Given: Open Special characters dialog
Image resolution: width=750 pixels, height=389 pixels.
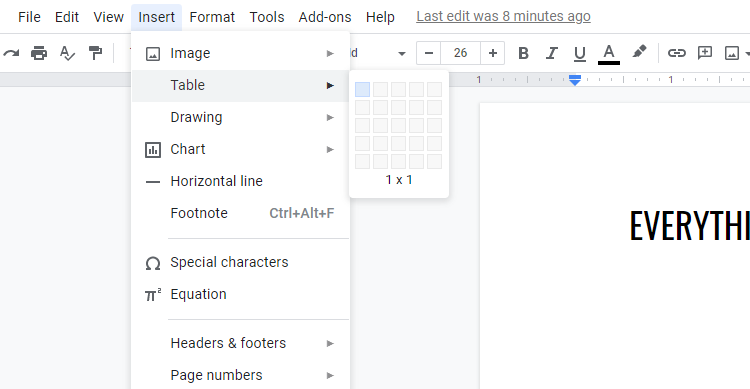Looking at the screenshot, I should 241,262.
